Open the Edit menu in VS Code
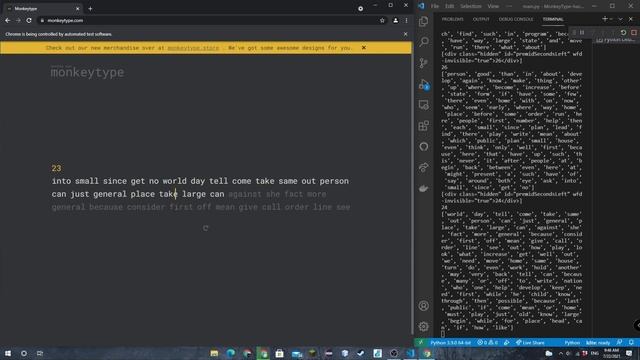The height and width of the screenshot is (360, 640). (449, 6)
